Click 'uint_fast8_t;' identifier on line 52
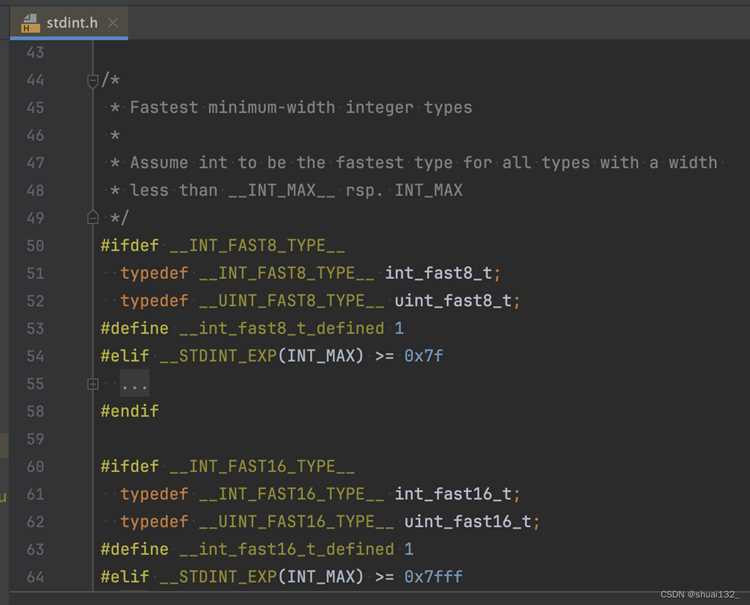The width and height of the screenshot is (750, 605). click(x=457, y=301)
